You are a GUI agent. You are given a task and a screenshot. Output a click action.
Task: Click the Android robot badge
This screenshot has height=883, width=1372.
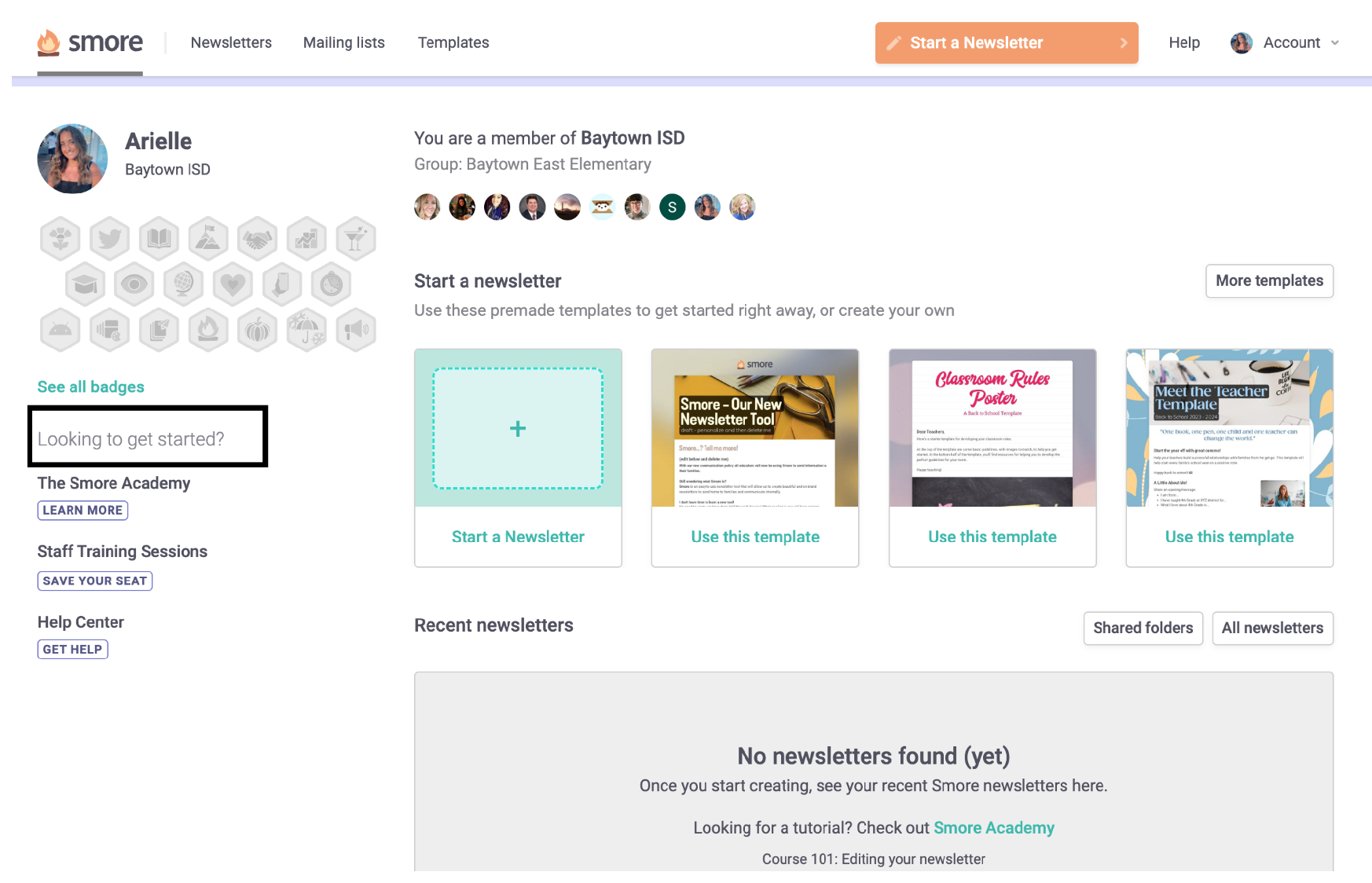click(61, 330)
